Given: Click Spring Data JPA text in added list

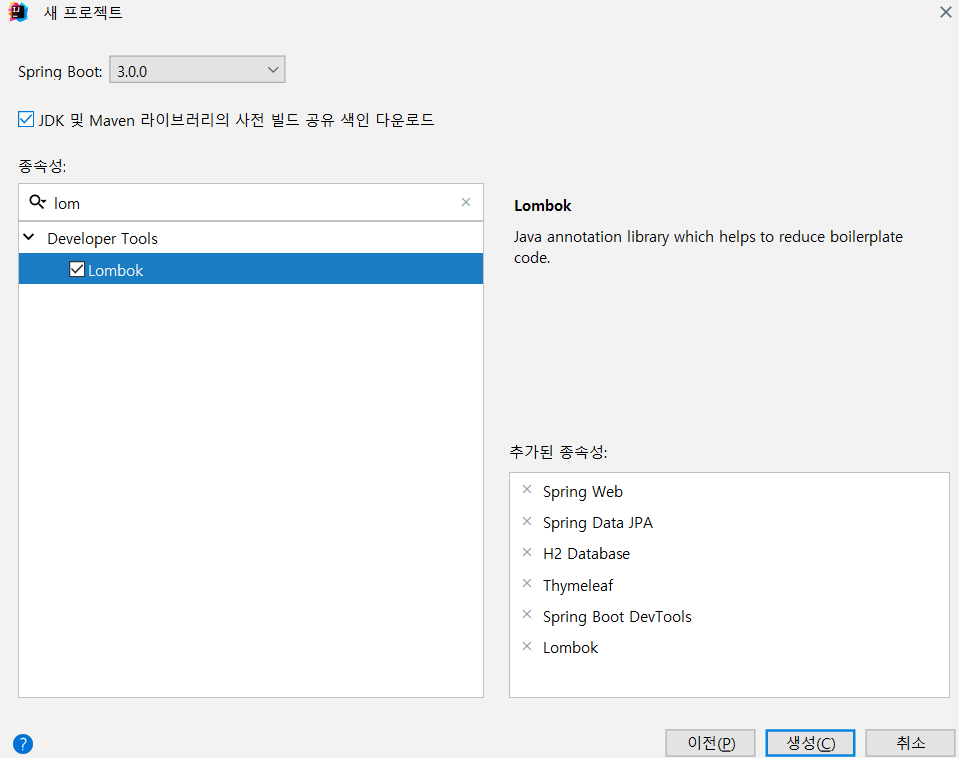Looking at the screenshot, I should (x=598, y=523).
